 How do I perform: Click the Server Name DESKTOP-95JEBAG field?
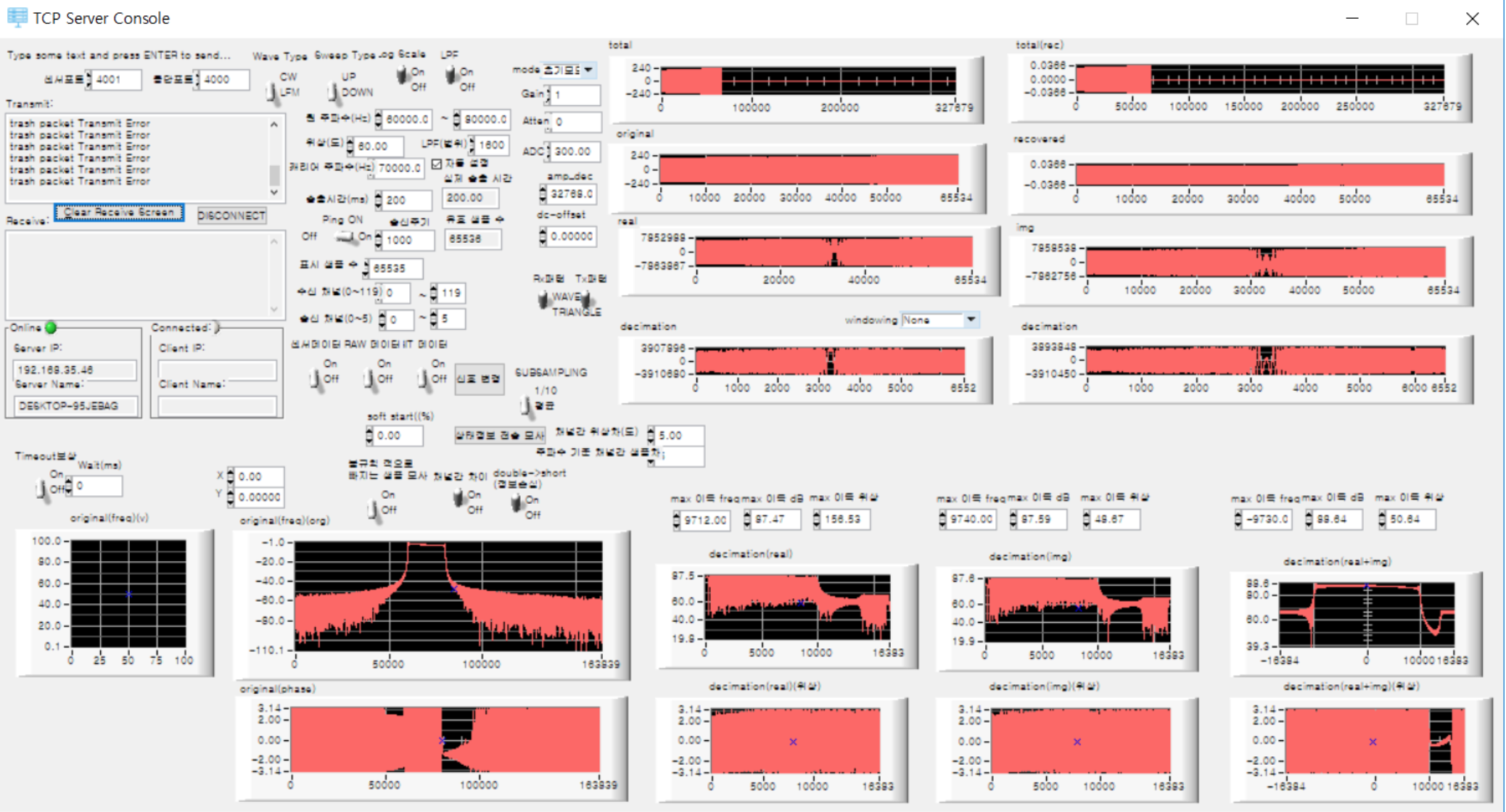click(75, 406)
